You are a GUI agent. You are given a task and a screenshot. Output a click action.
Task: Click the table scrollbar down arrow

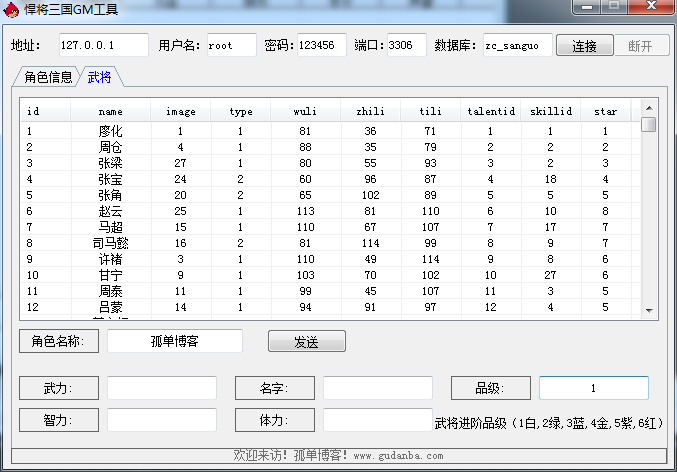pyautogui.click(x=649, y=310)
